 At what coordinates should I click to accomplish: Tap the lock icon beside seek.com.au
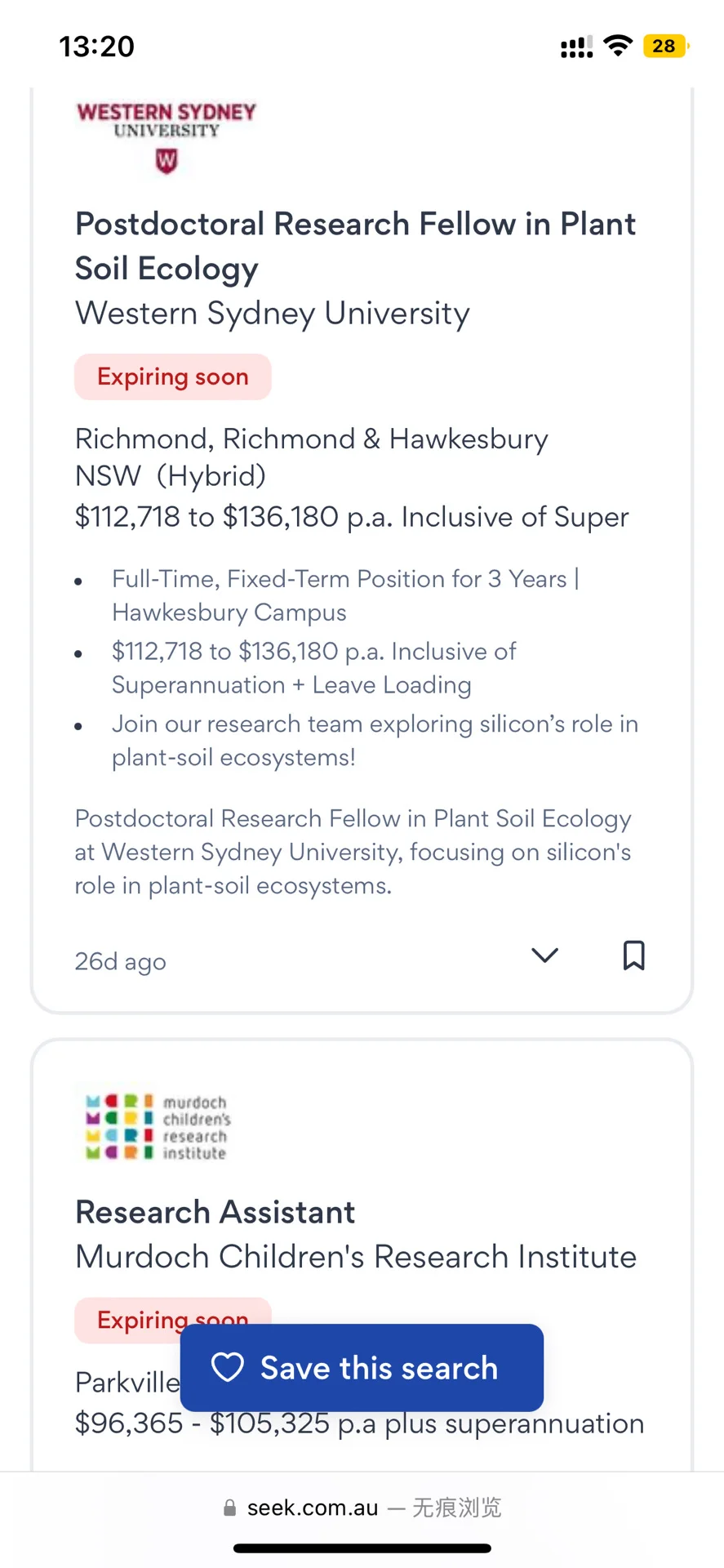point(230,1508)
